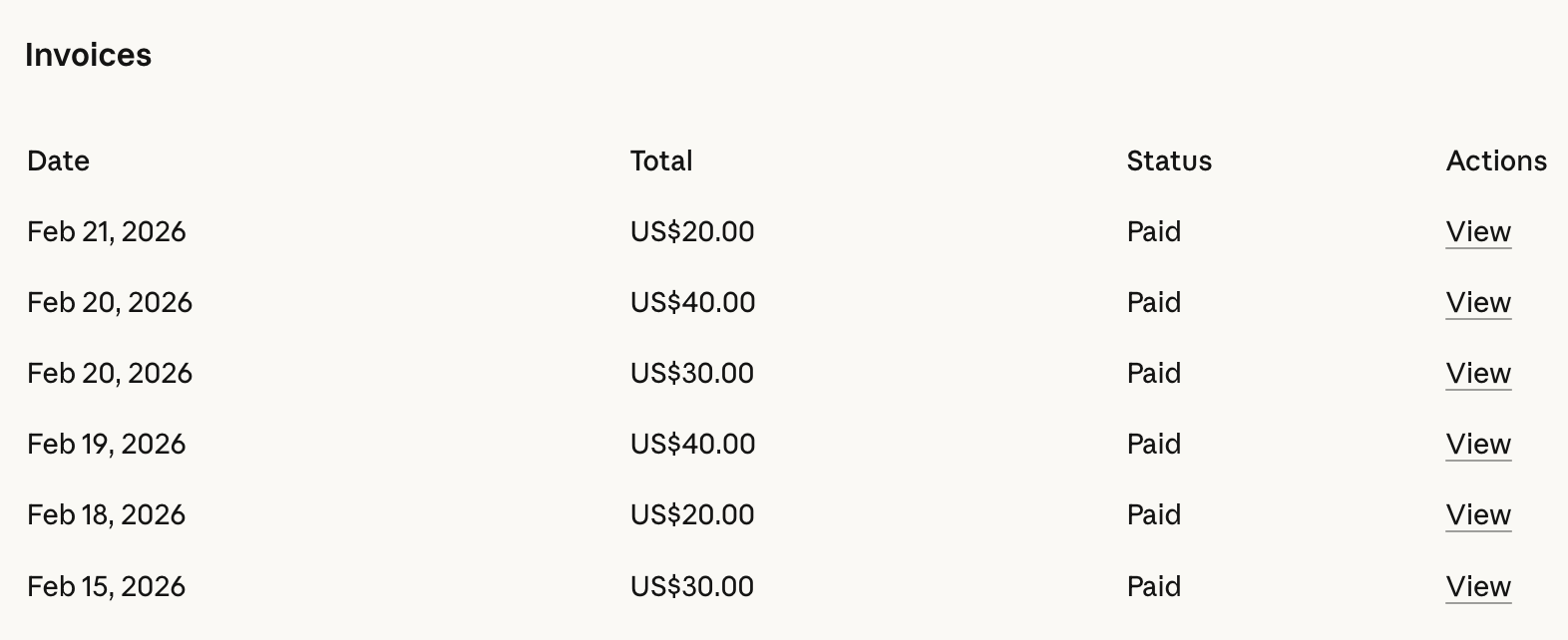Select Paid status of Feb 21 invoice

pyautogui.click(x=1154, y=231)
